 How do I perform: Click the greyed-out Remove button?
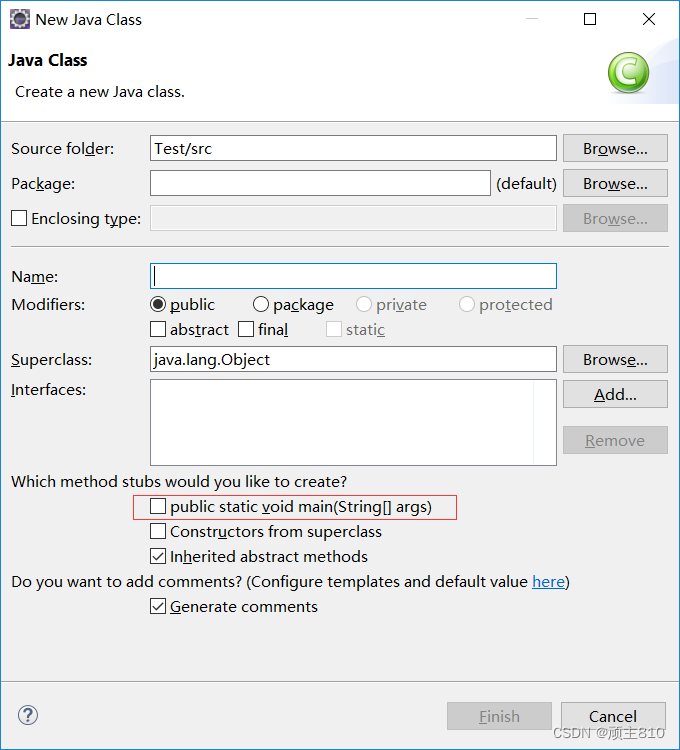pyautogui.click(x=615, y=440)
